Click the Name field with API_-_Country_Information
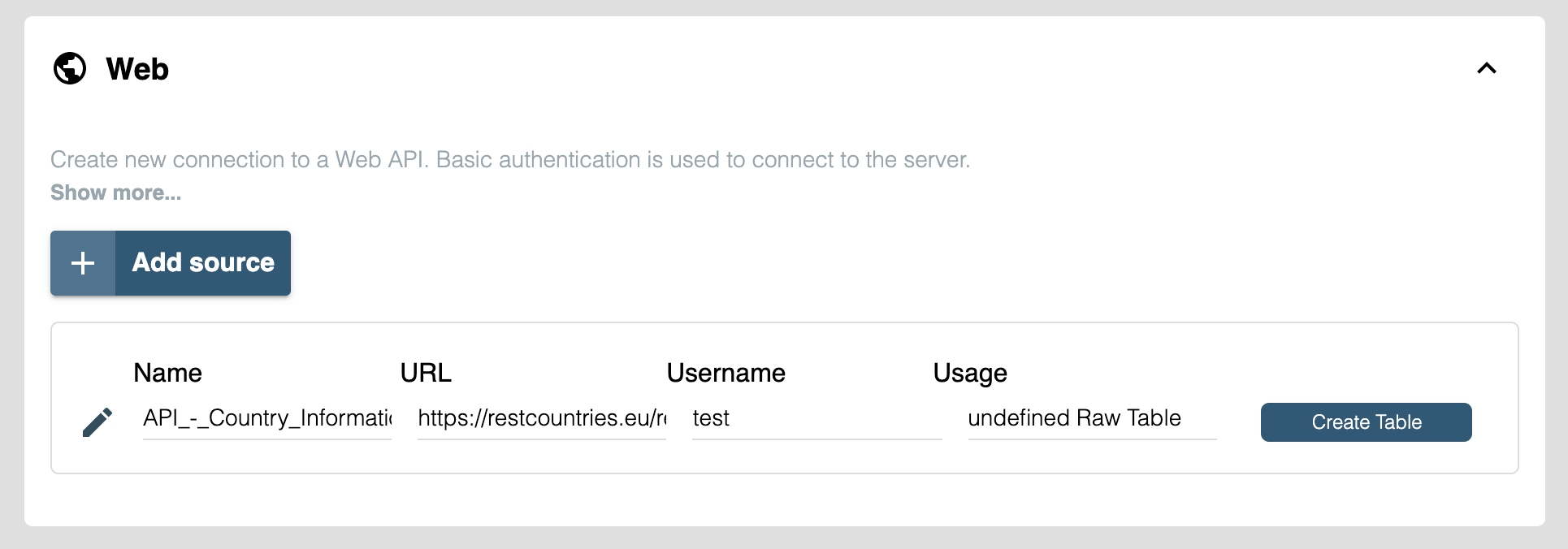This screenshot has width=1568, height=549. click(266, 418)
